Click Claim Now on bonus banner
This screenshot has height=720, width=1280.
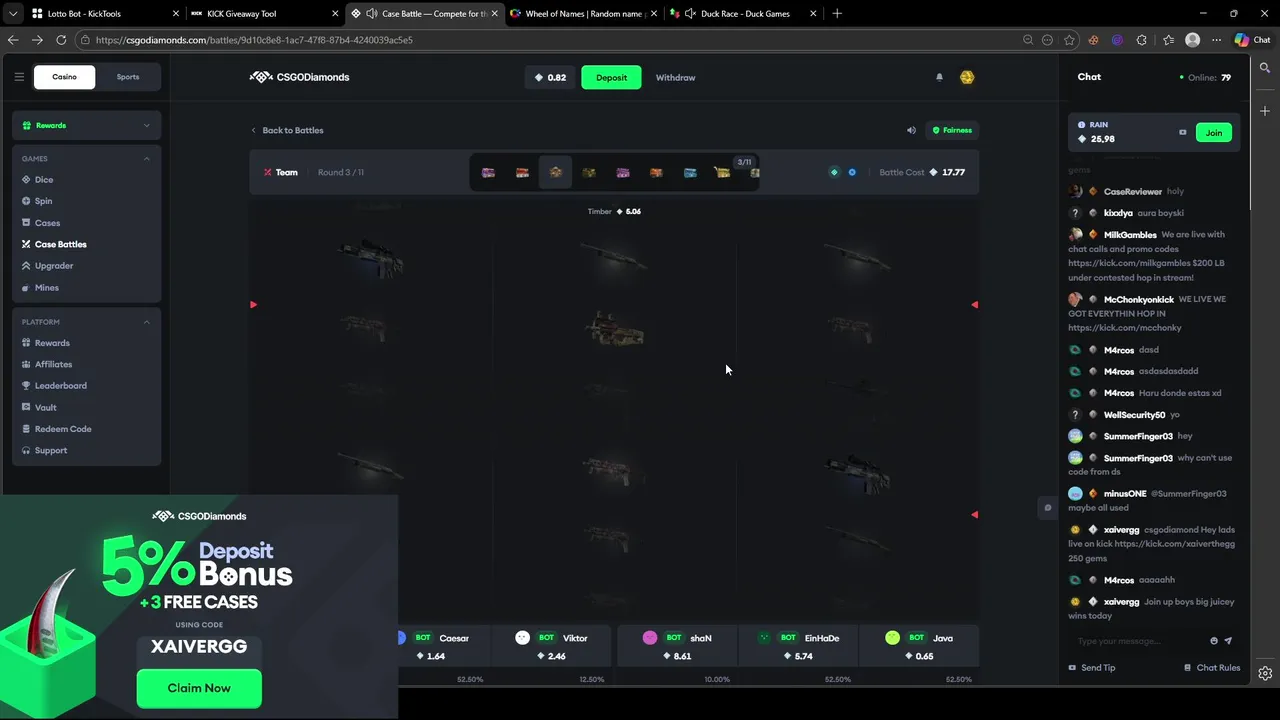(x=199, y=688)
